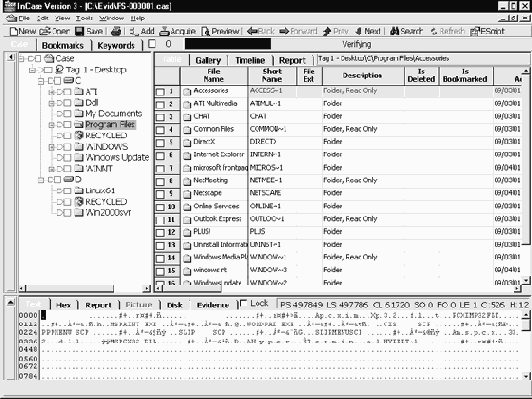Select the Win2000svr folder in tree
This screenshot has width=532, height=399.
108,213
